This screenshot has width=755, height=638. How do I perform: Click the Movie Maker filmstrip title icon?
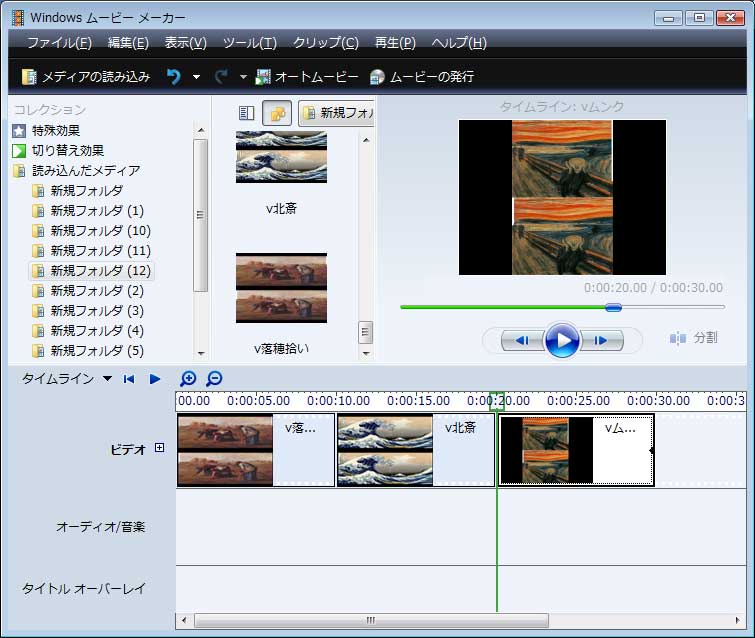[x=18, y=18]
